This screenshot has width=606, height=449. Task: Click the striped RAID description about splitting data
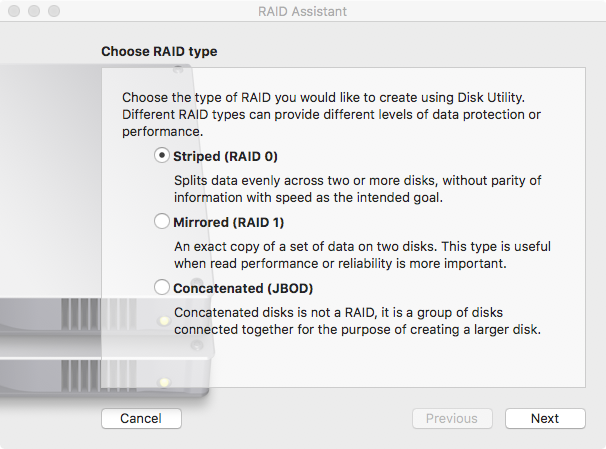pyautogui.click(x=357, y=189)
